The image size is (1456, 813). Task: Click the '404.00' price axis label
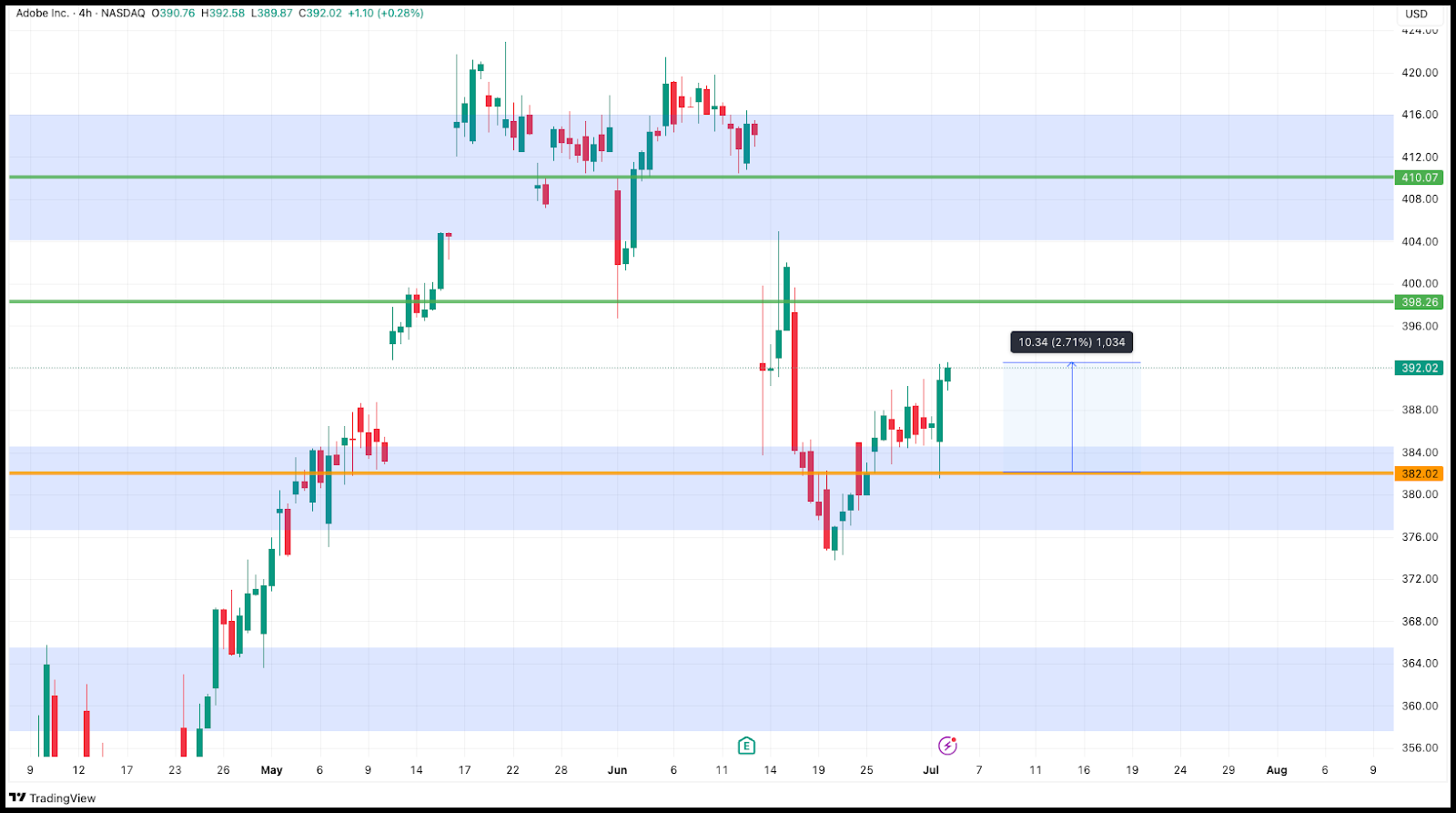click(x=1420, y=241)
